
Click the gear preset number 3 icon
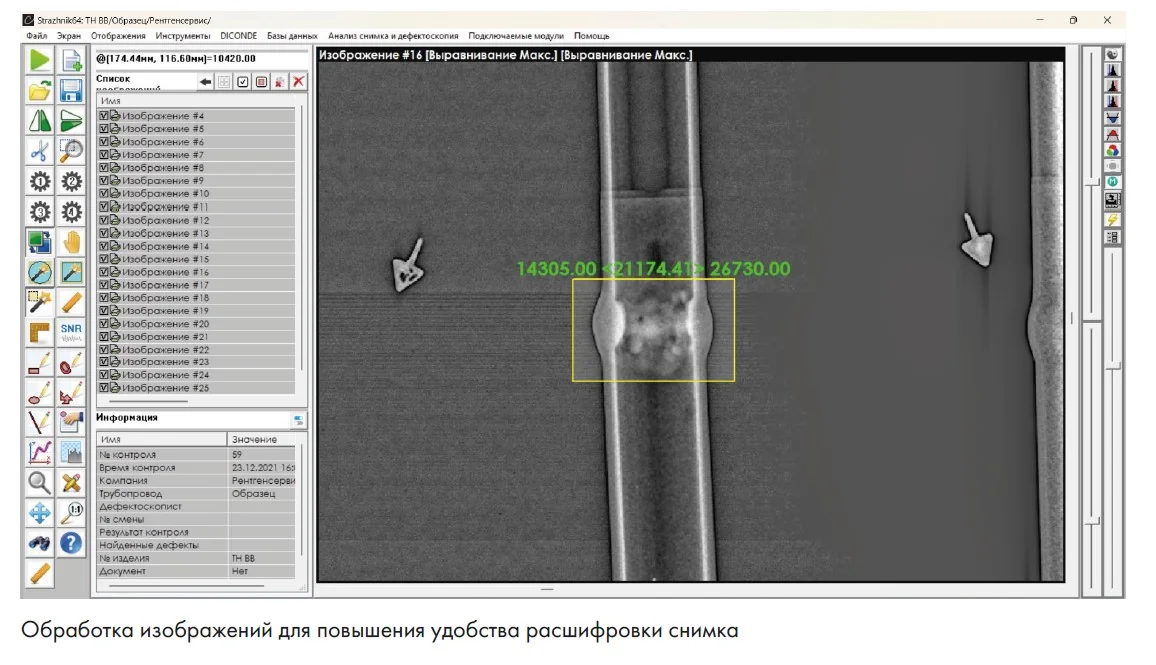pyautogui.click(x=40, y=212)
